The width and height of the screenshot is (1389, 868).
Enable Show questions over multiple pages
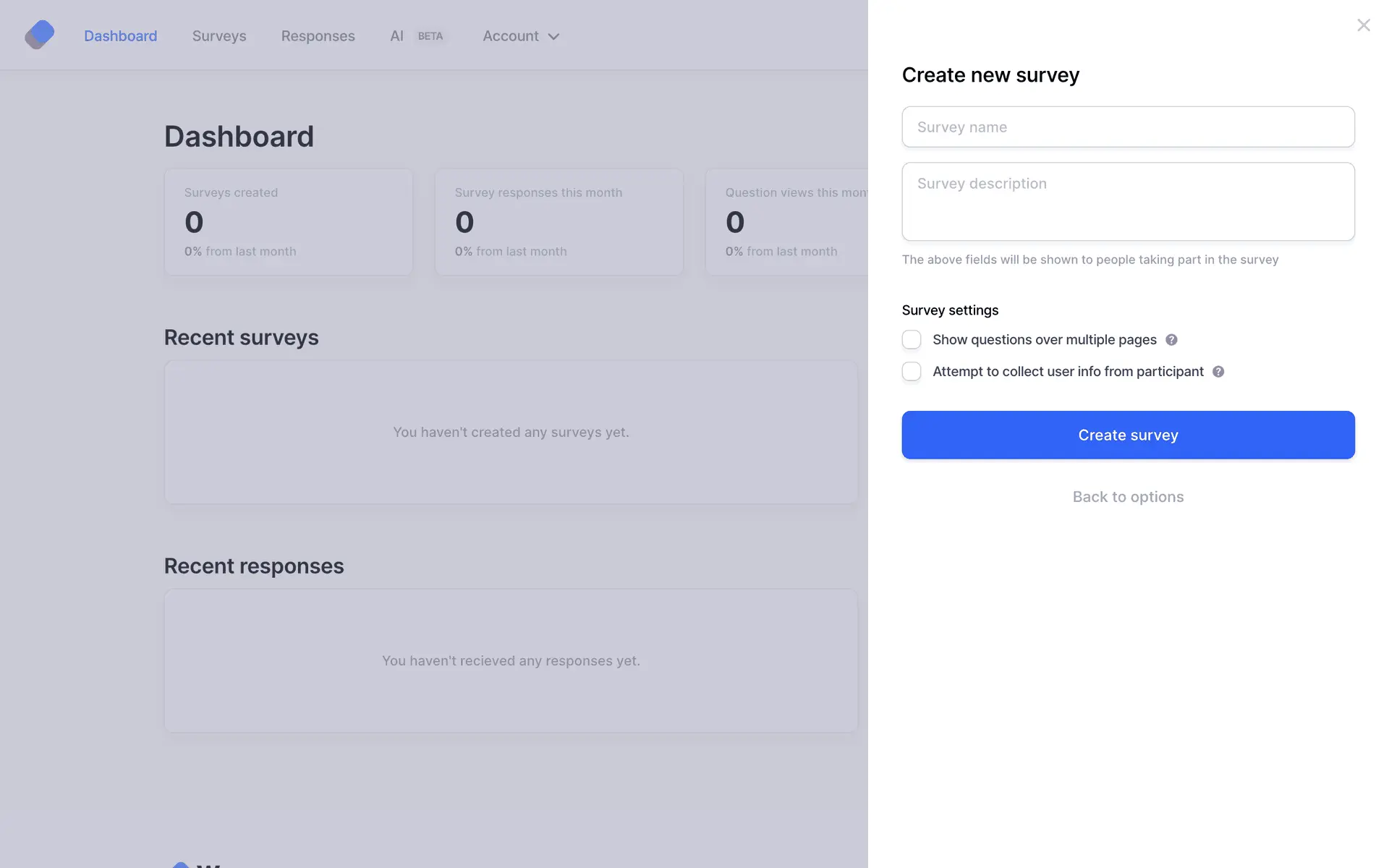pyautogui.click(x=912, y=340)
